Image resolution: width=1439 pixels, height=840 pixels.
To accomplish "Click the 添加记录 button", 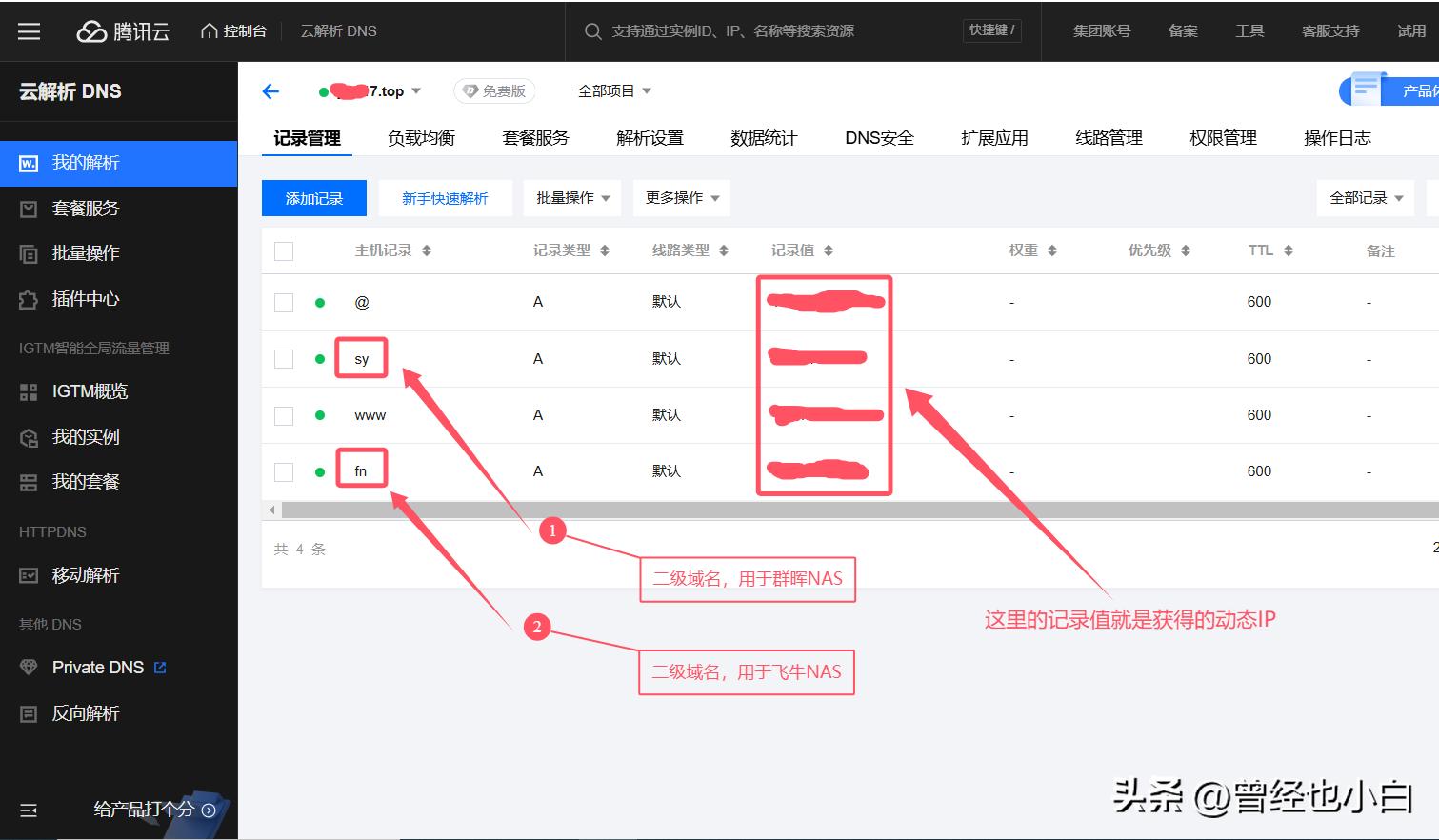I will (x=313, y=197).
